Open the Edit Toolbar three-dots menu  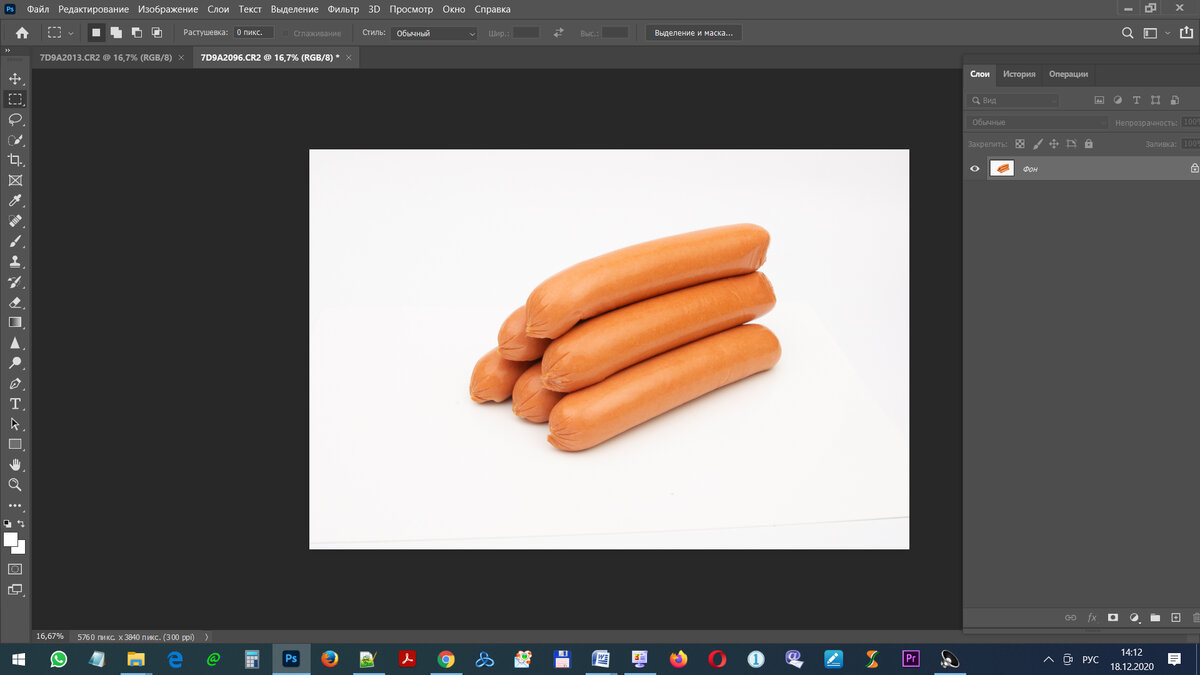[x=15, y=505]
